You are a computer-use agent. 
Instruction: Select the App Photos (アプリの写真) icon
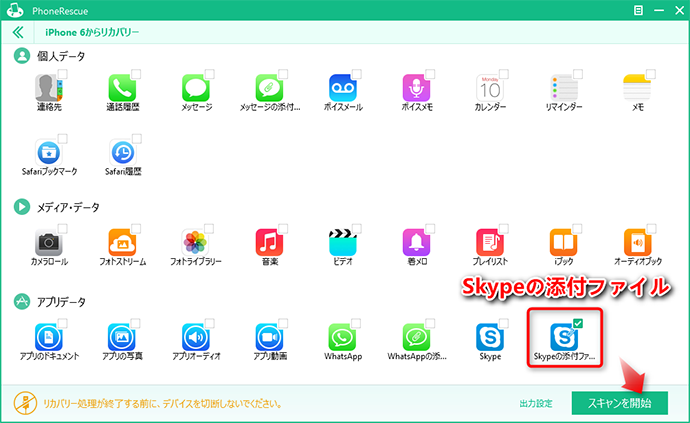[x=122, y=337]
